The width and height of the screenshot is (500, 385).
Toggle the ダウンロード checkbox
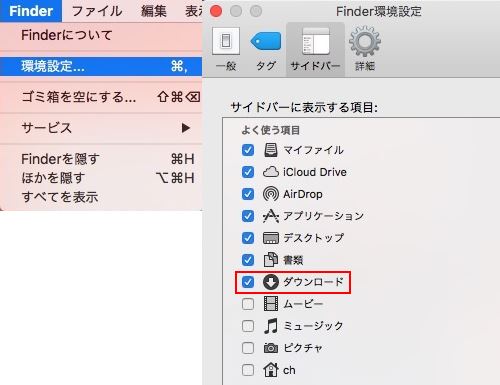tap(248, 282)
